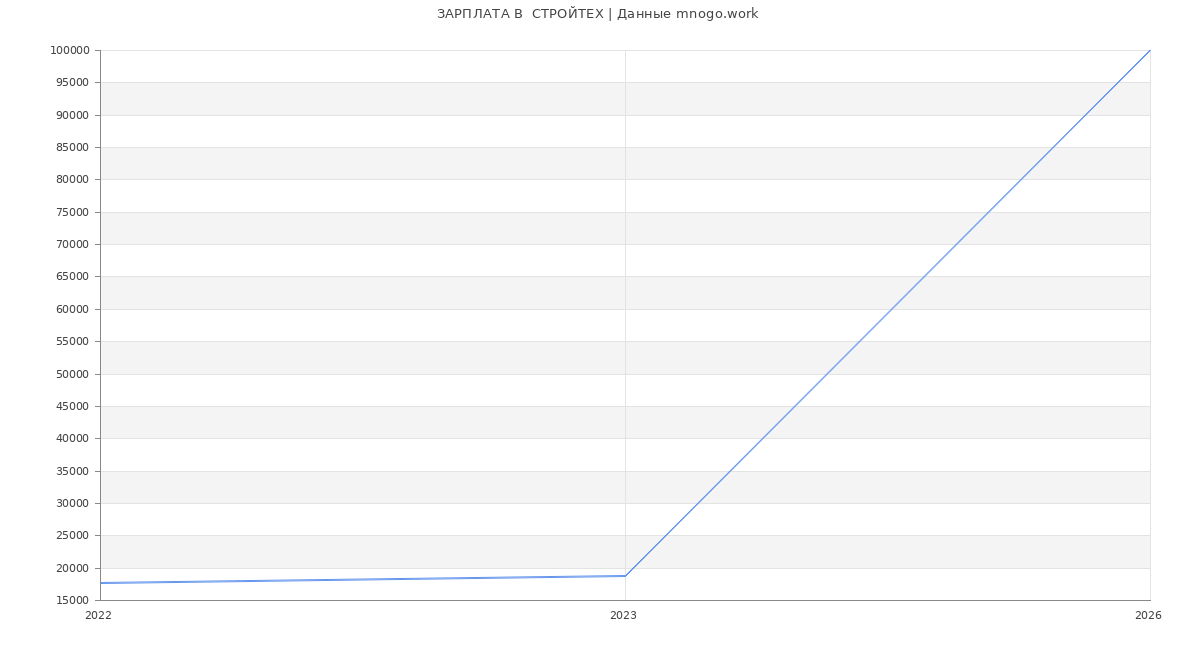
Task: Click the chart title 'ЗАРПЛАТА В СТРОЙТЕХ'
Action: tap(520, 14)
